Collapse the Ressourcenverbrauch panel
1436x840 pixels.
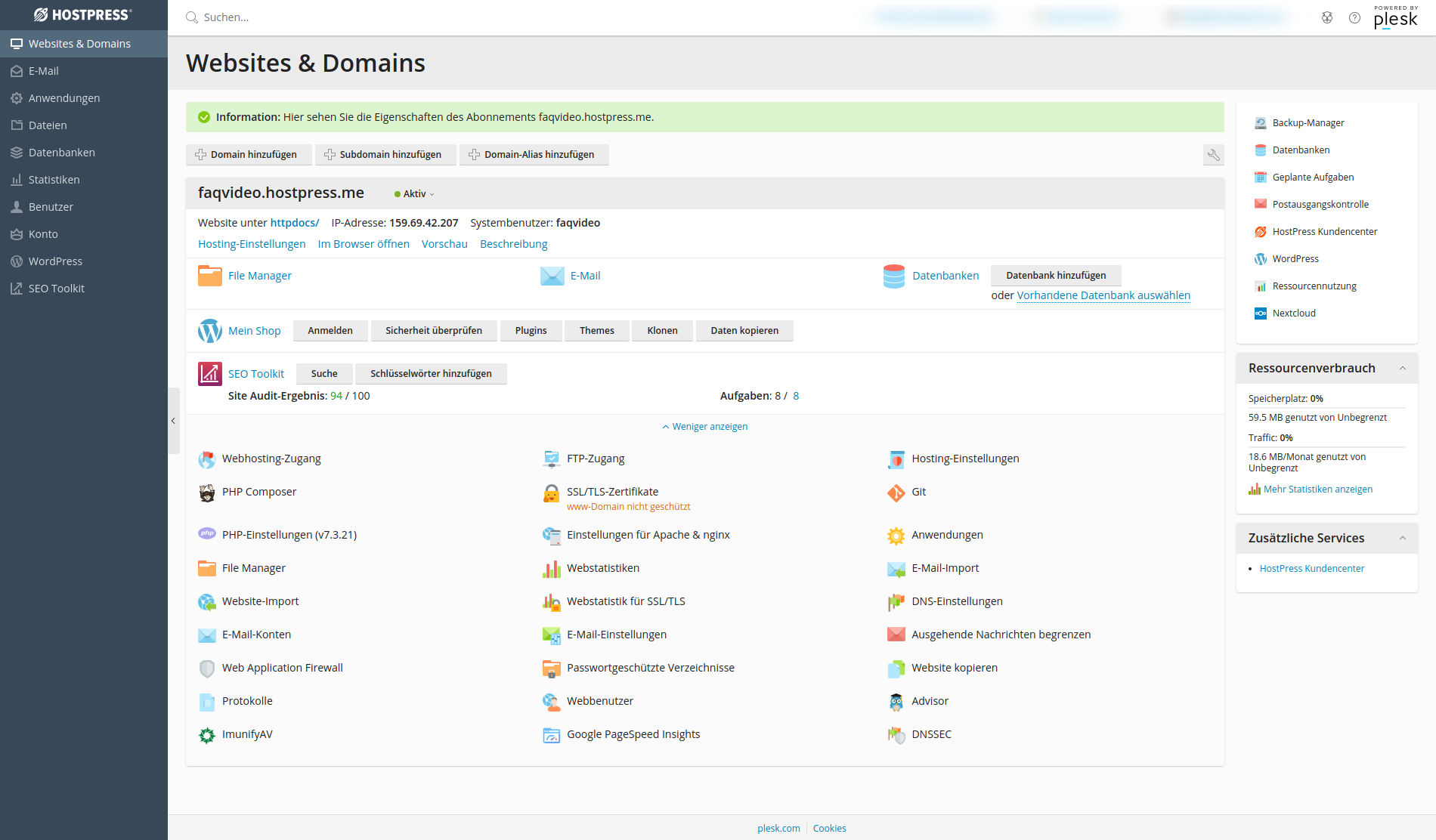pos(1403,369)
